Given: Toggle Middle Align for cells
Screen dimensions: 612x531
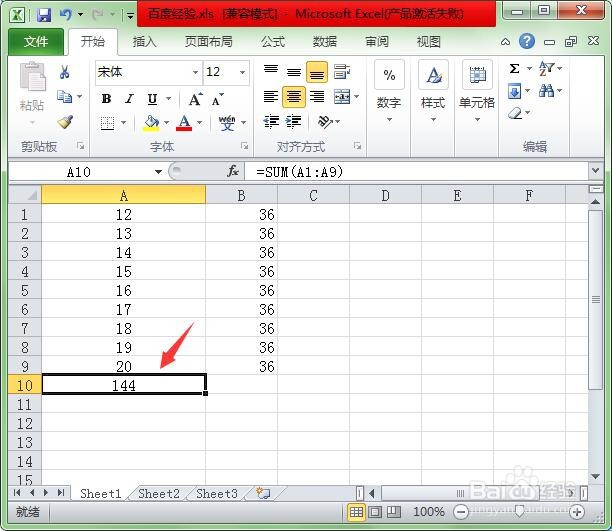Looking at the screenshot, I should click(294, 72).
